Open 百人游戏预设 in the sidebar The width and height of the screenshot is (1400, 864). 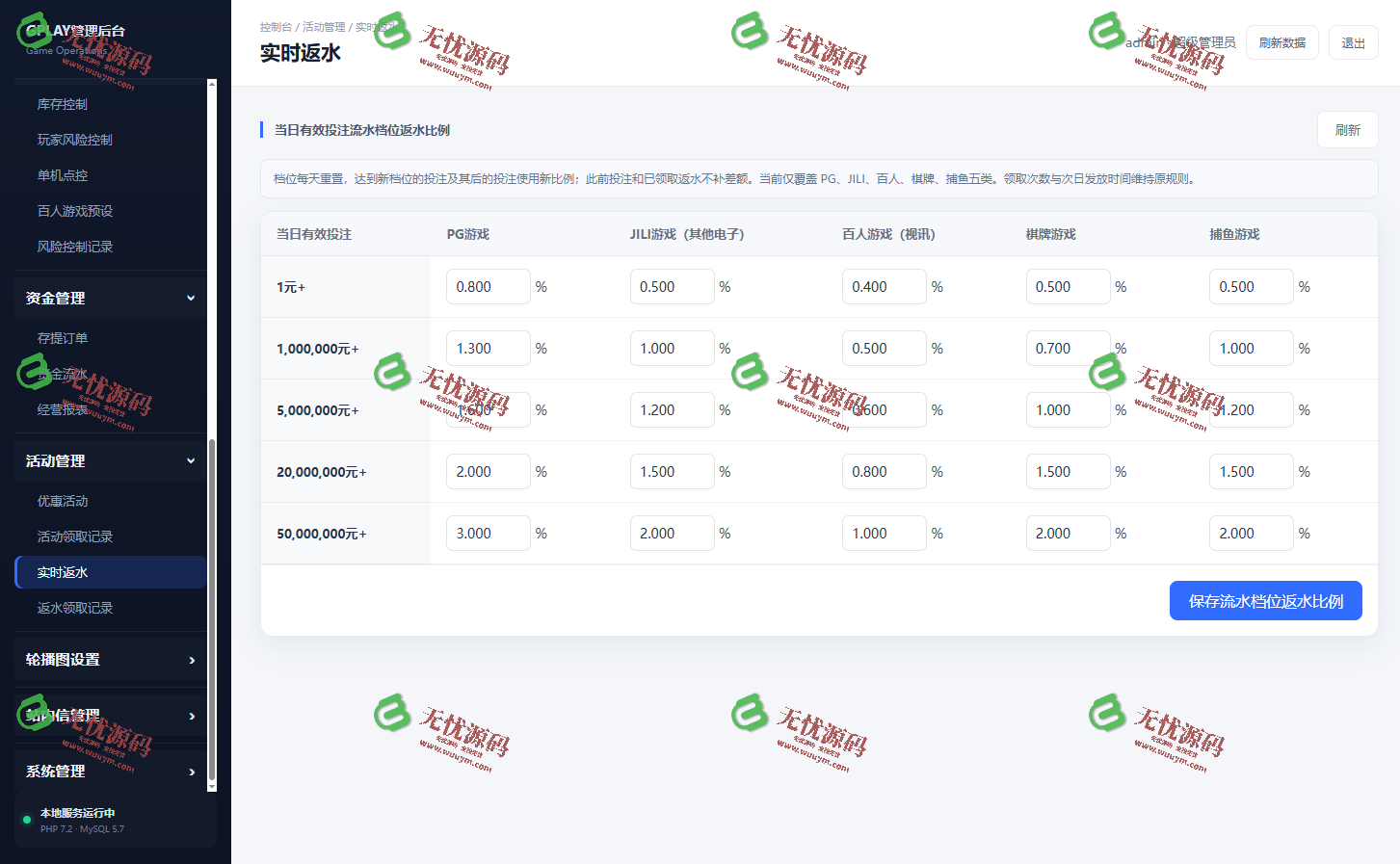pos(111,211)
